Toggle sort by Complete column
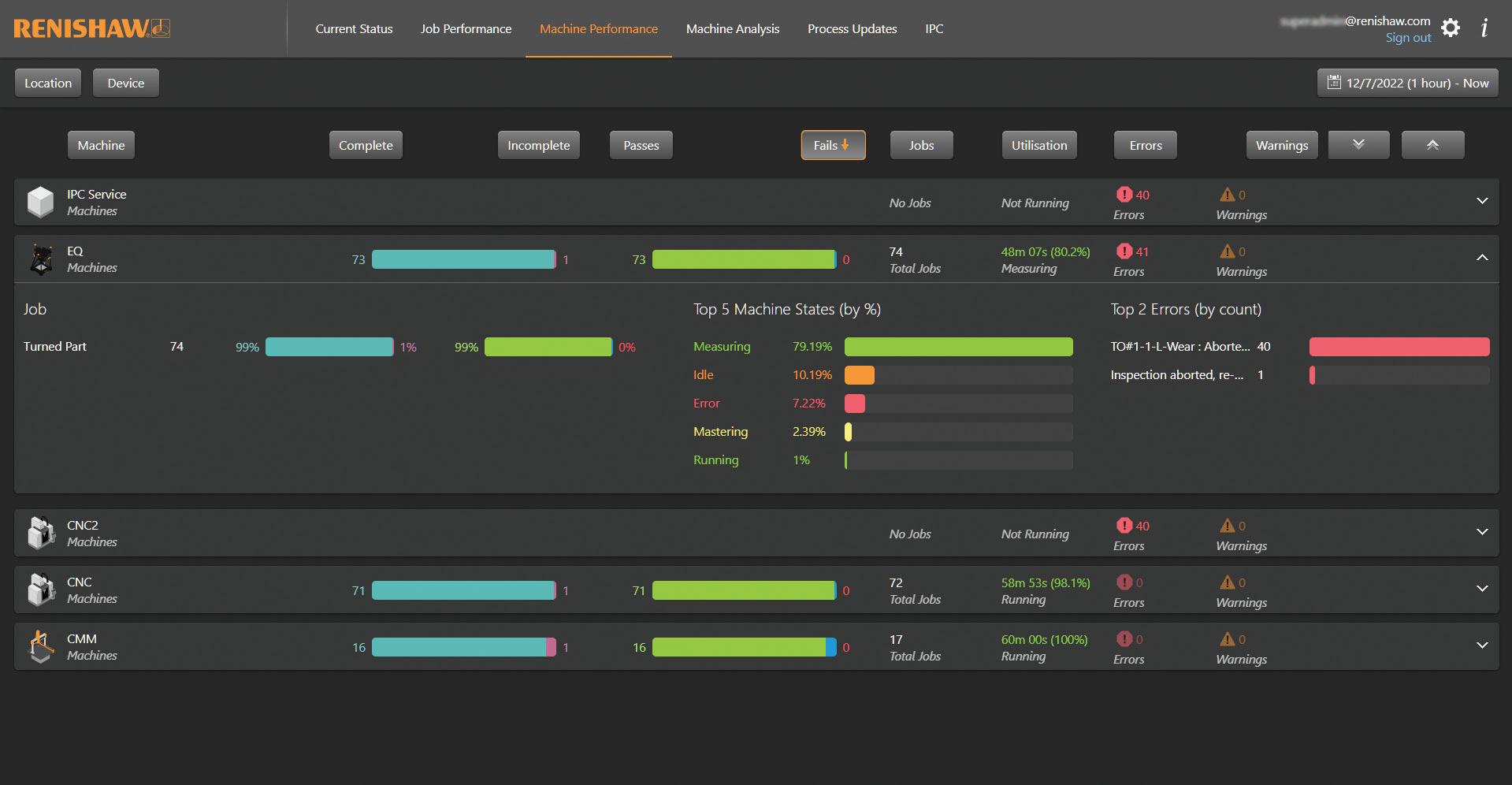The image size is (1512, 785). 366,145
